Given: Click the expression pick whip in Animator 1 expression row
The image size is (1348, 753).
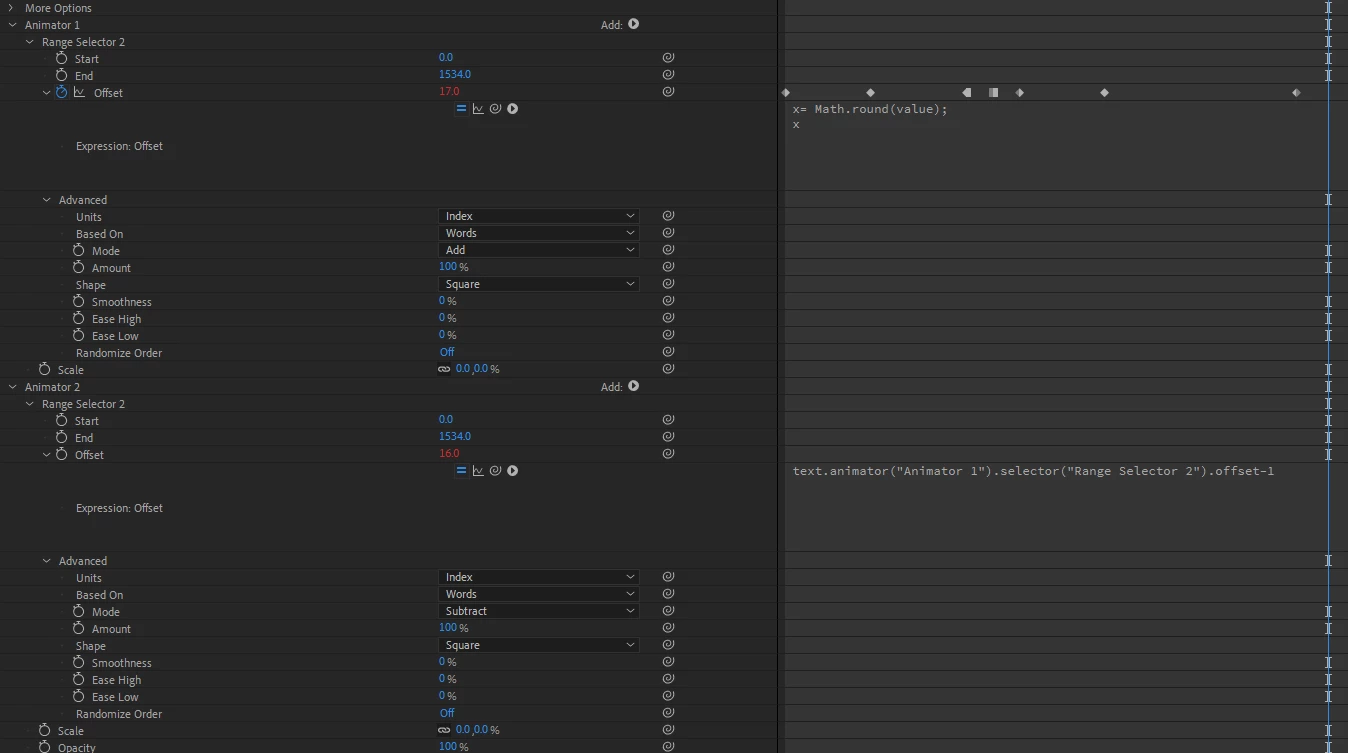Looking at the screenshot, I should 495,108.
